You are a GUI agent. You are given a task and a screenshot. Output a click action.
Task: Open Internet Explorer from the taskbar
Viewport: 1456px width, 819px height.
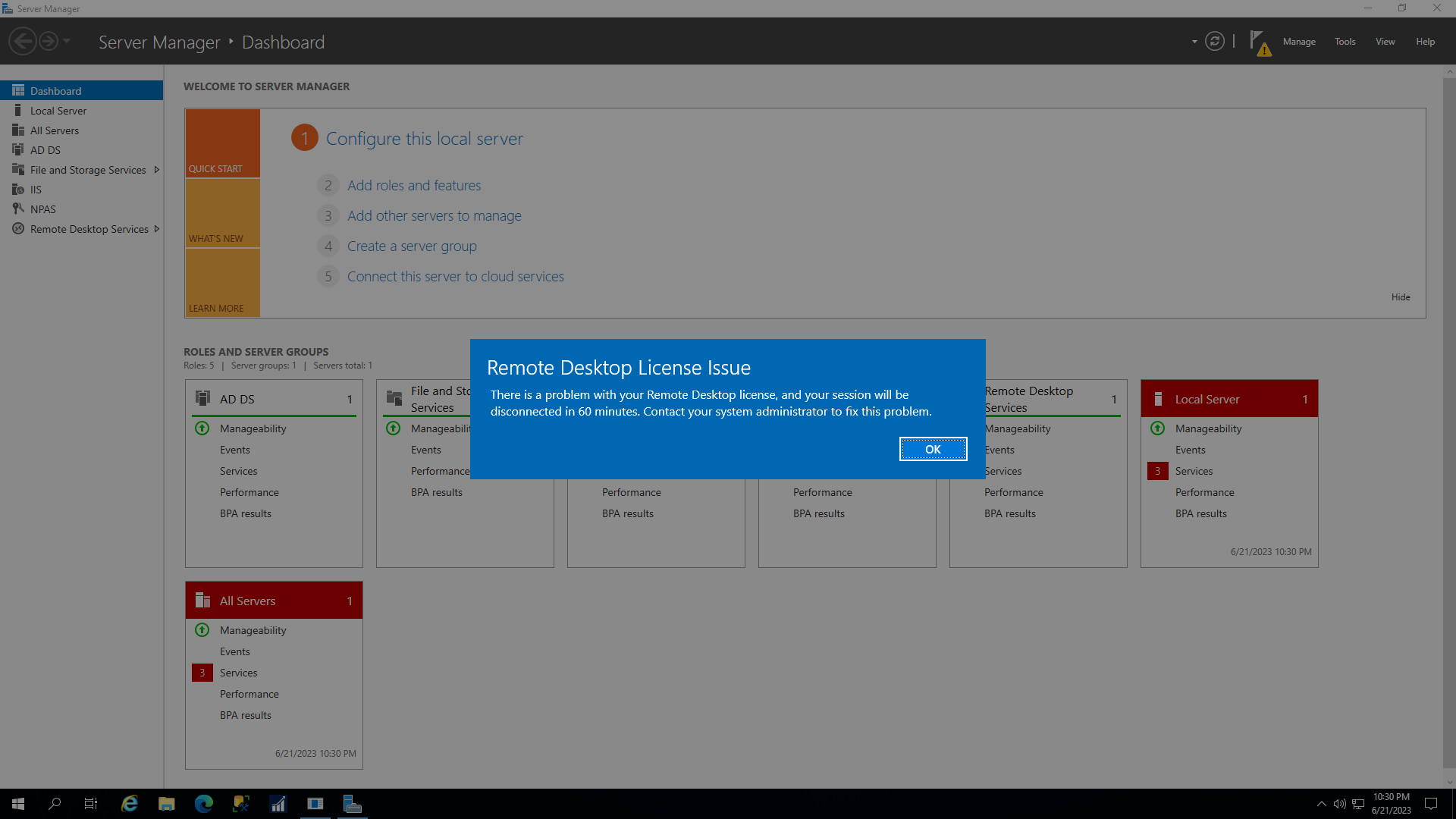point(130,803)
